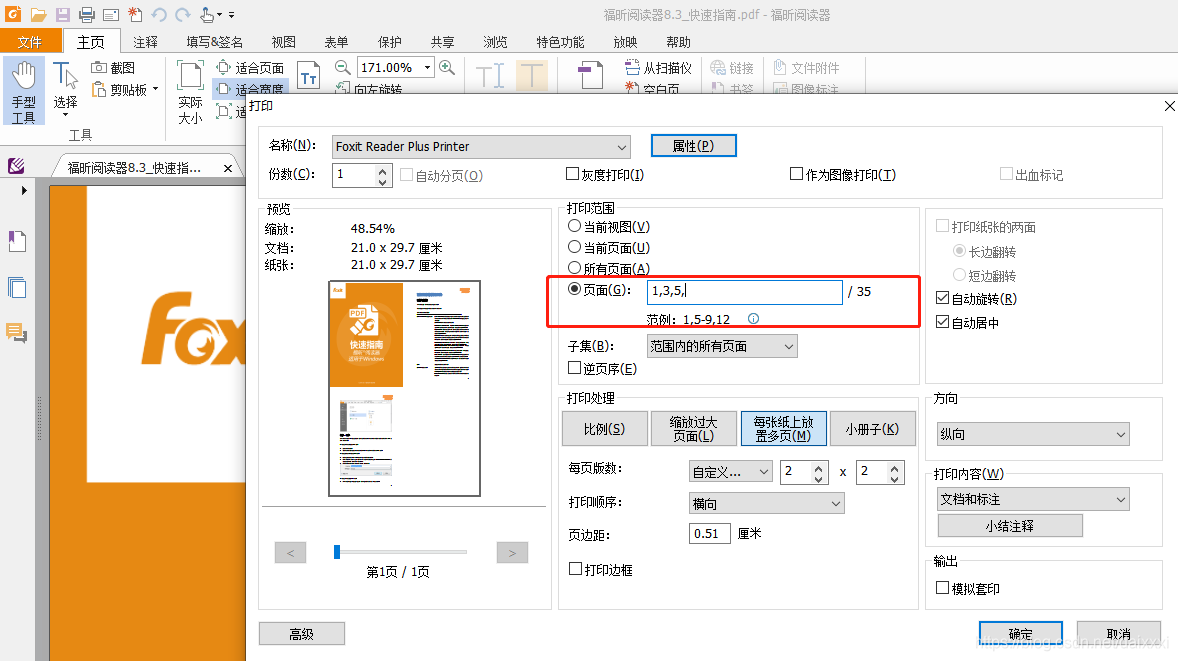Click the Properties 属性(P) button
Viewport: 1178px width, 661px height.
tap(693, 146)
